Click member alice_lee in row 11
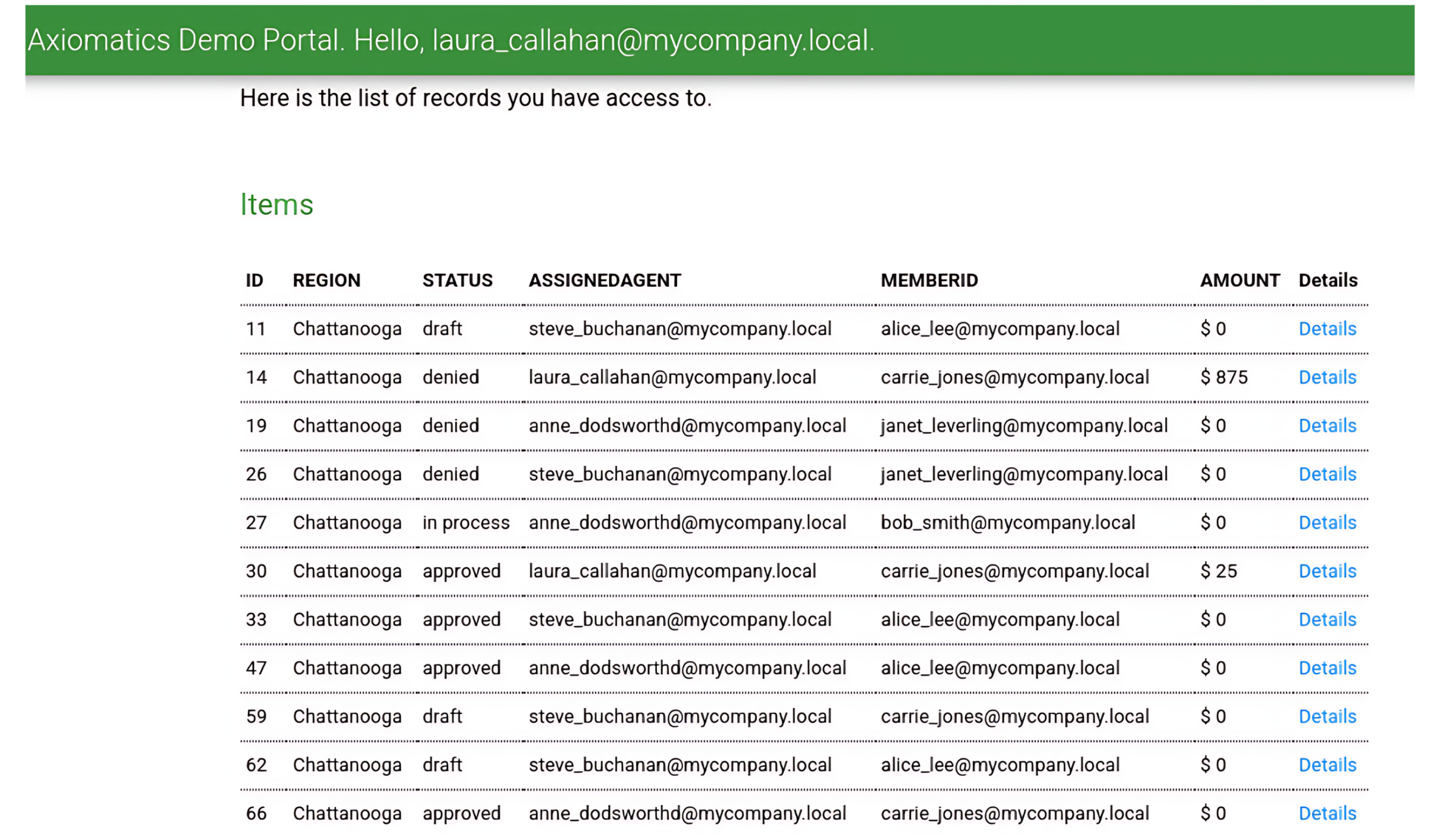The width and height of the screenshot is (1440, 840). pyautogui.click(x=1000, y=328)
